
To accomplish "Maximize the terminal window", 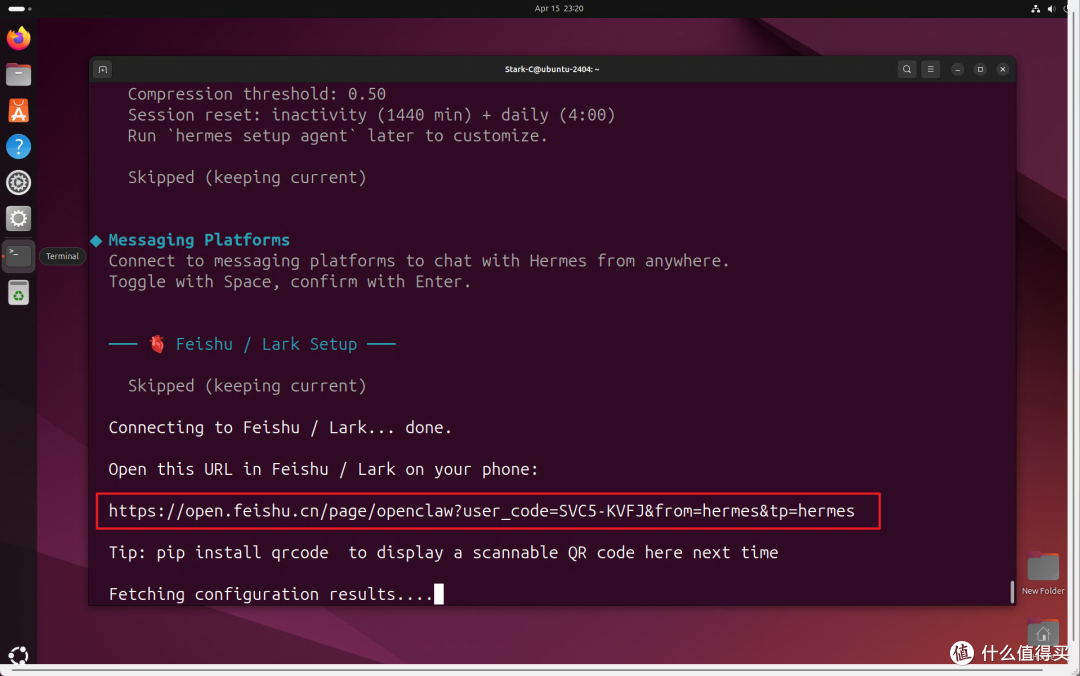I will pyautogui.click(x=980, y=69).
